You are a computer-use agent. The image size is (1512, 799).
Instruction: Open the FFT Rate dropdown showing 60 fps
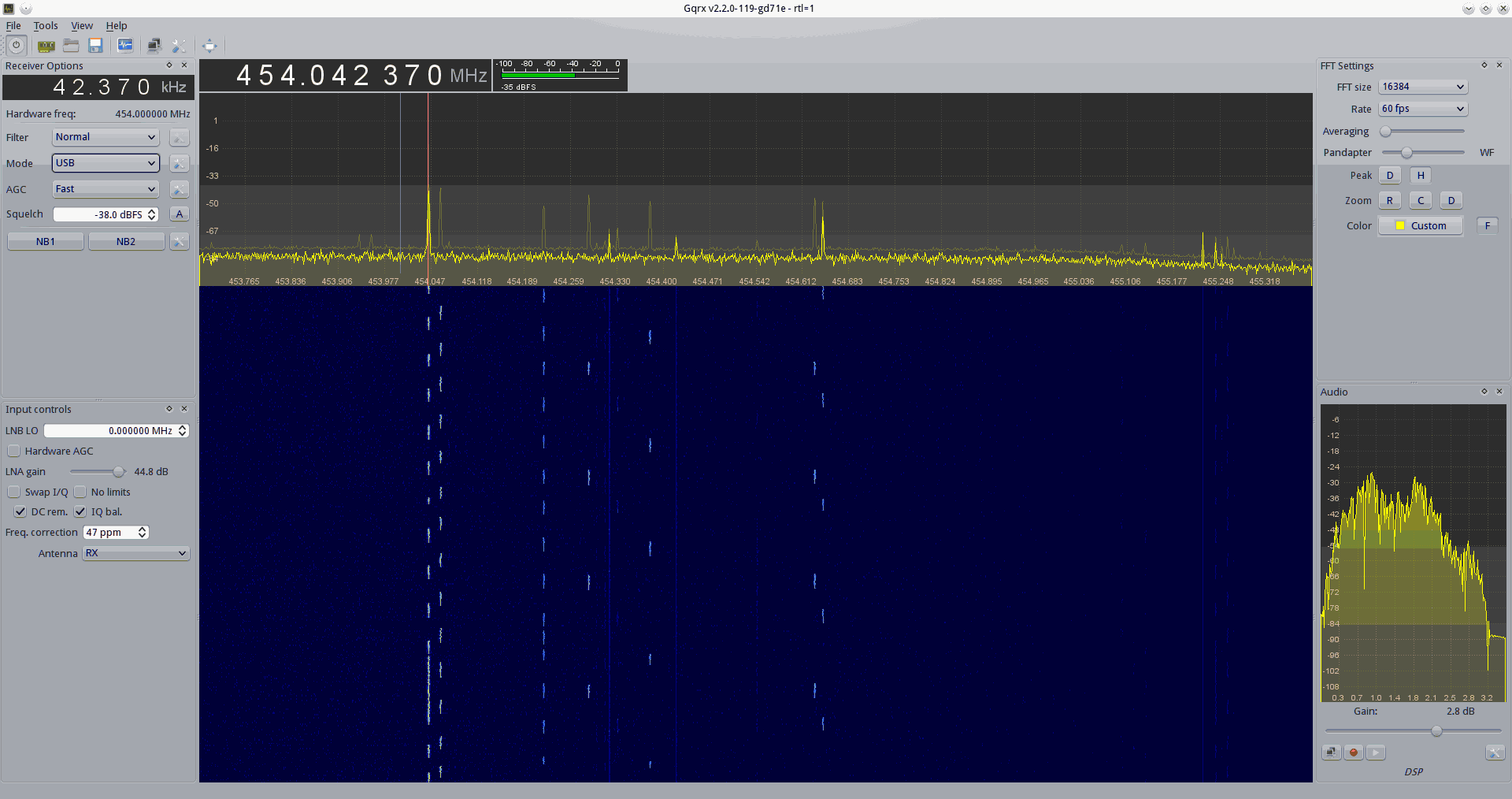[x=1423, y=109]
